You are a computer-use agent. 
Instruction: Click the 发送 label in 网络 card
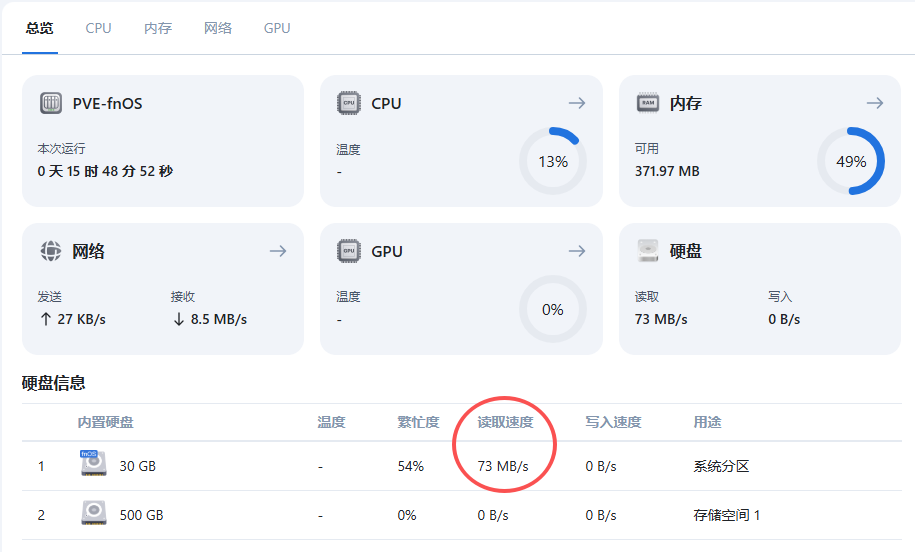(50, 296)
